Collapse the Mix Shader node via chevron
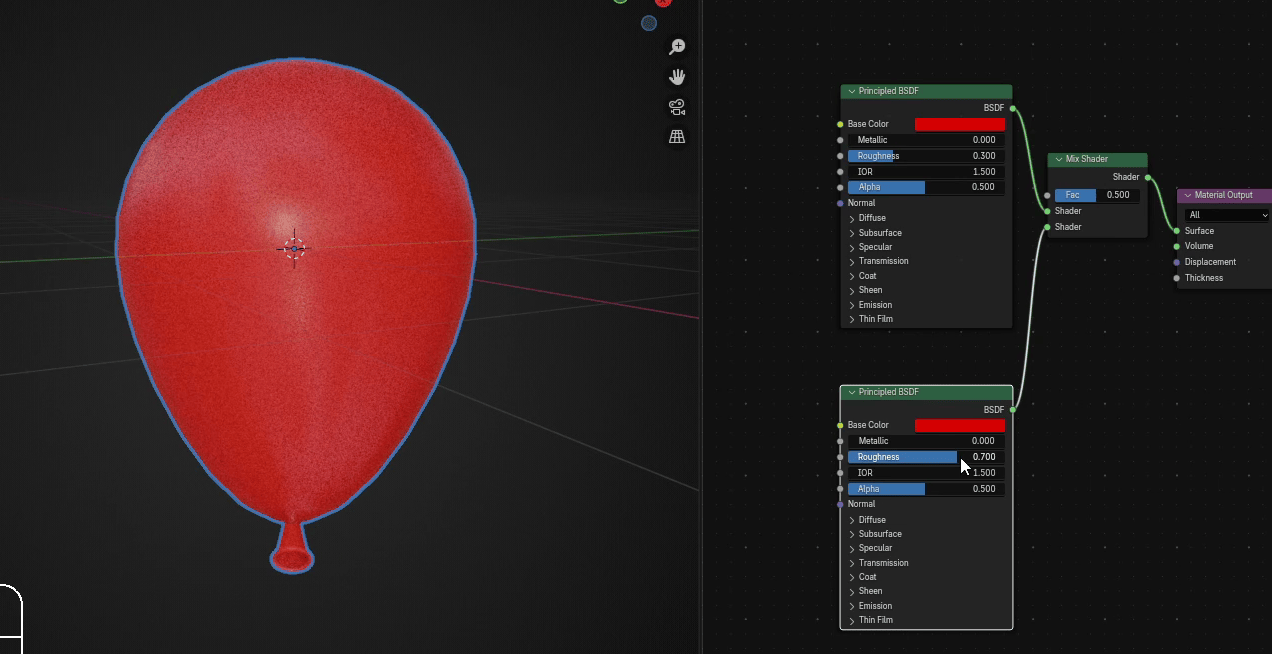The width and height of the screenshot is (1272, 654). click(1058, 160)
